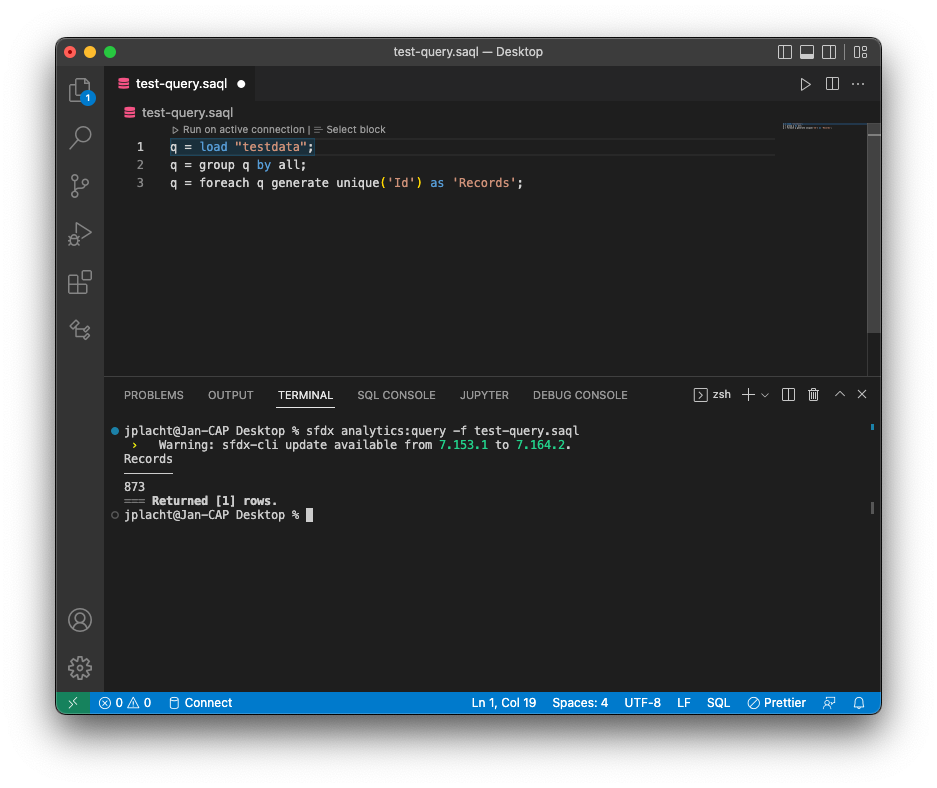This screenshot has width=937, height=788.
Task: Select the Source Control icon
Action: tap(80, 186)
